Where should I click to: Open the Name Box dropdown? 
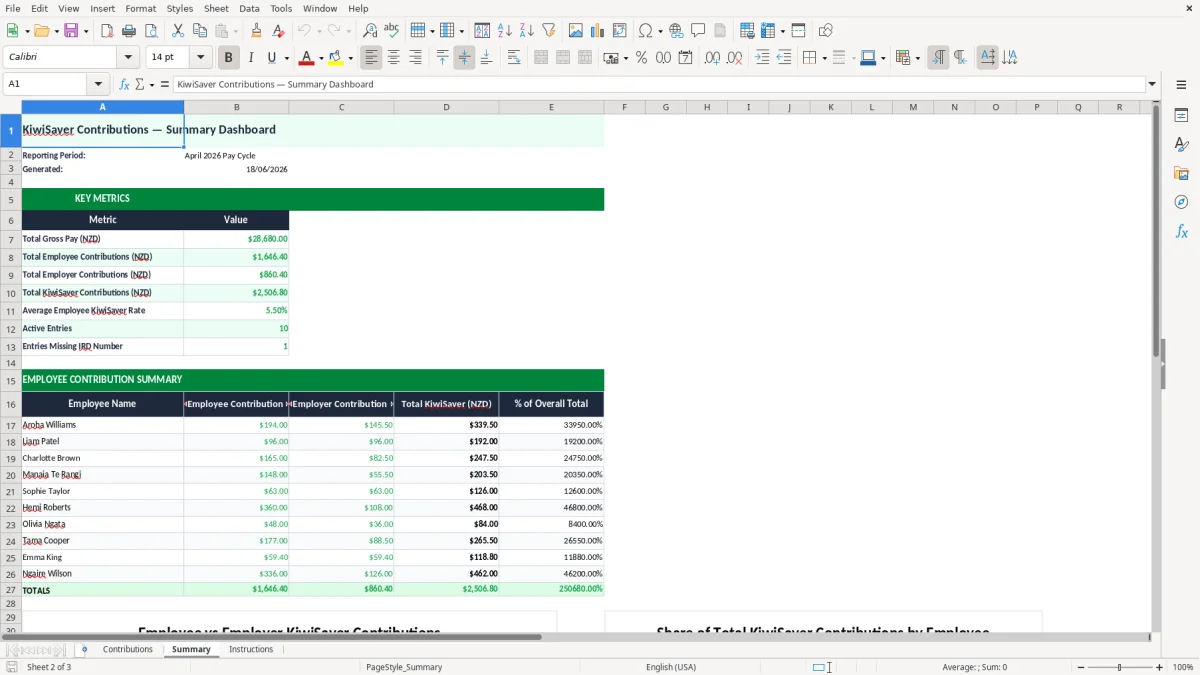(x=98, y=85)
